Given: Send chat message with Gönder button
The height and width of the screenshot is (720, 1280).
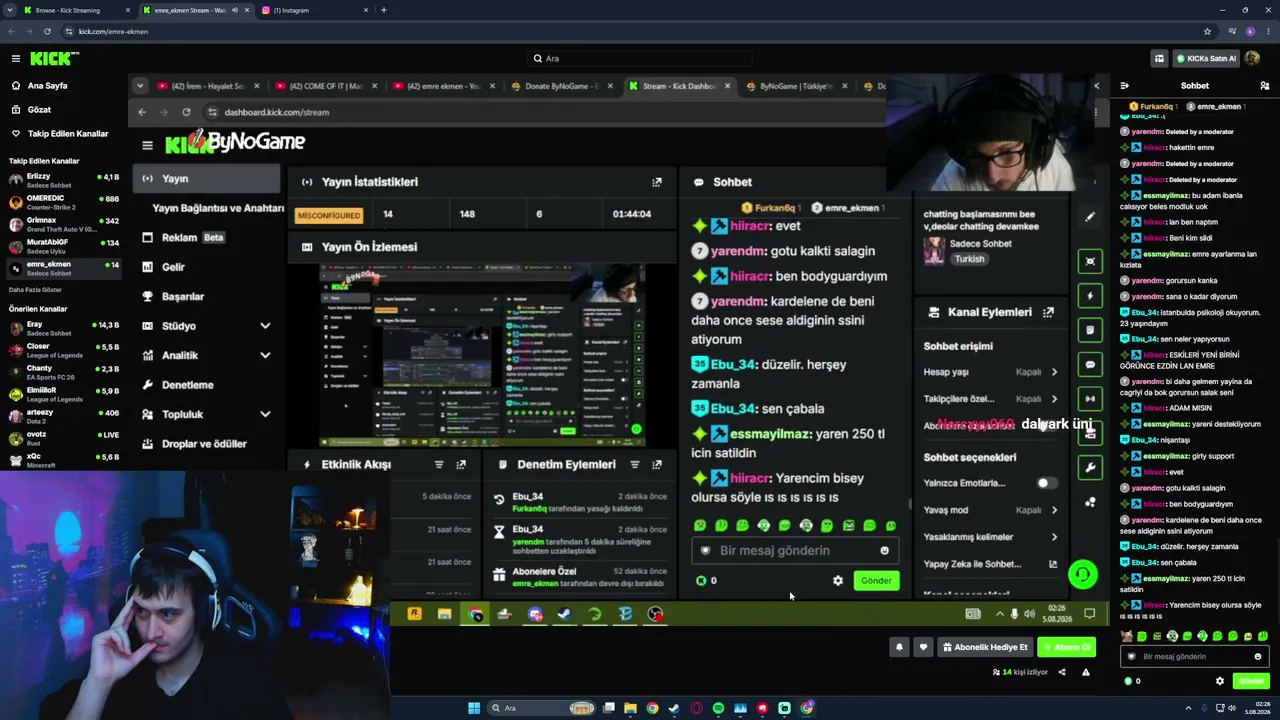Looking at the screenshot, I should tap(1251, 681).
